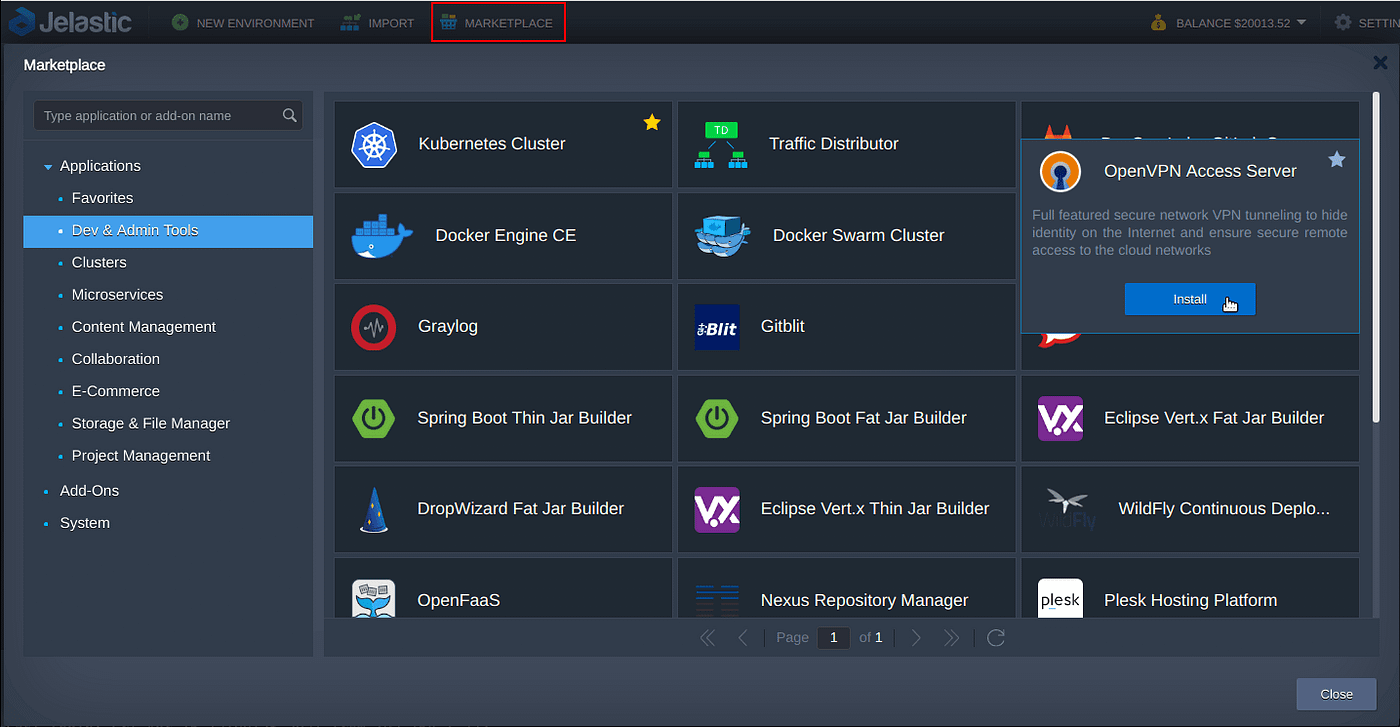Click the OpenVPN Access Server logo

[1060, 172]
